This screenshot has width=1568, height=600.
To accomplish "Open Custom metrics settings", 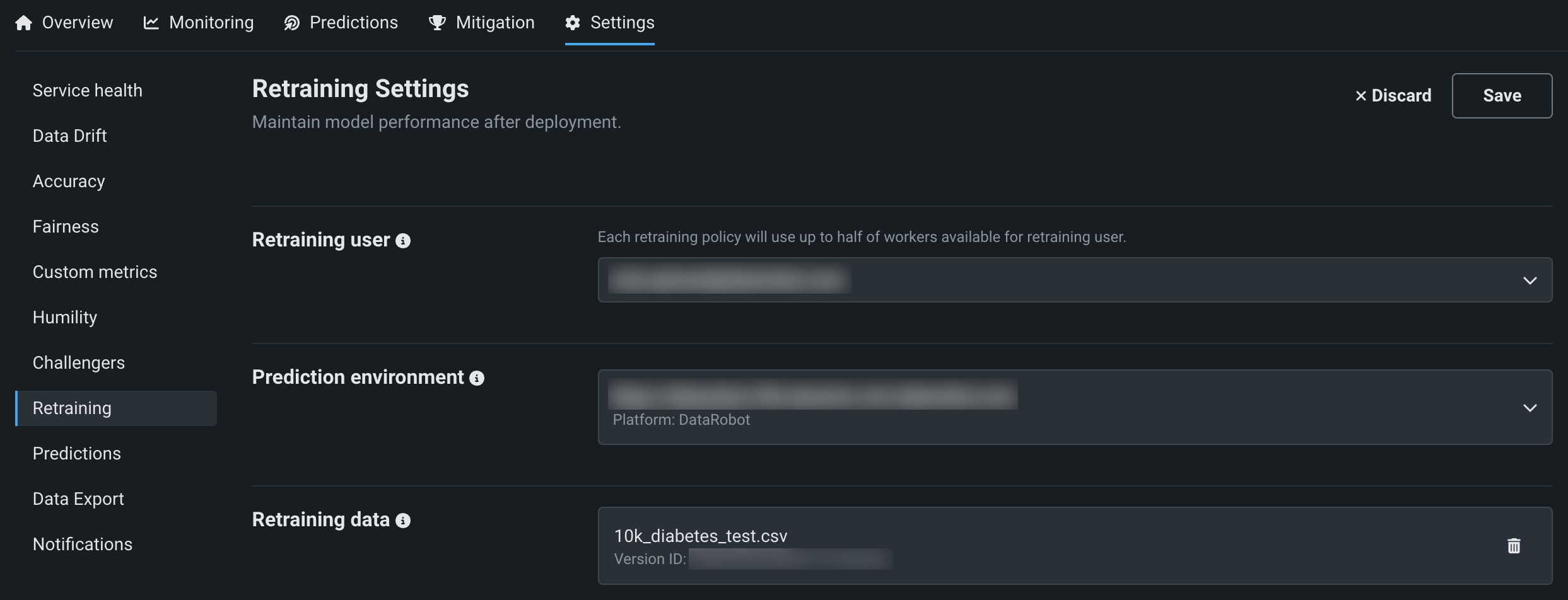I will click(x=95, y=272).
